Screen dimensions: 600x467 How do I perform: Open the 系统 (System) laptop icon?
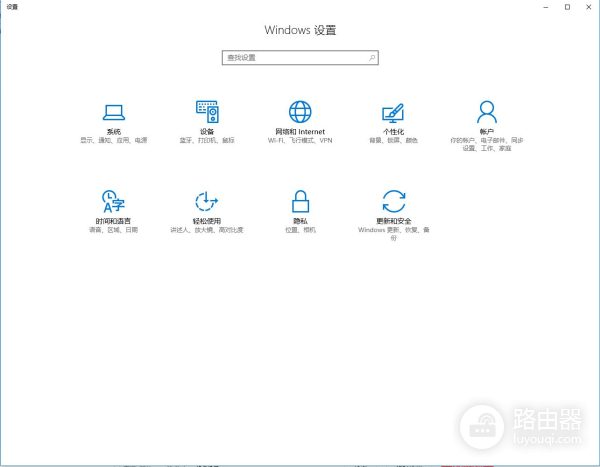(114, 112)
